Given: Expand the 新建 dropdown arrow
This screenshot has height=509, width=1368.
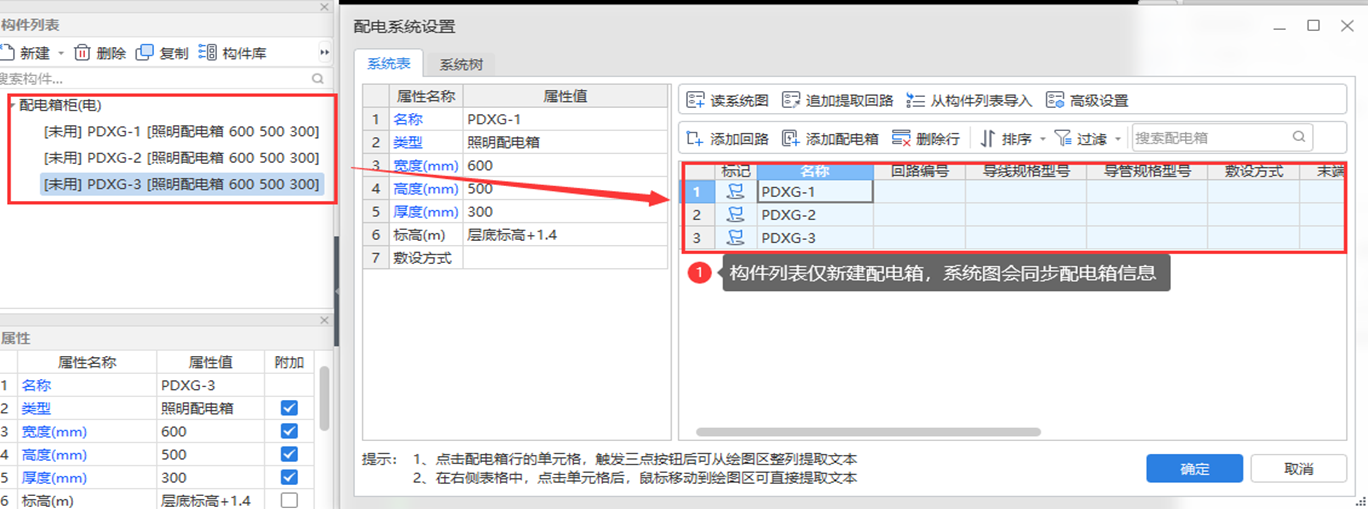Looking at the screenshot, I should coord(60,53).
